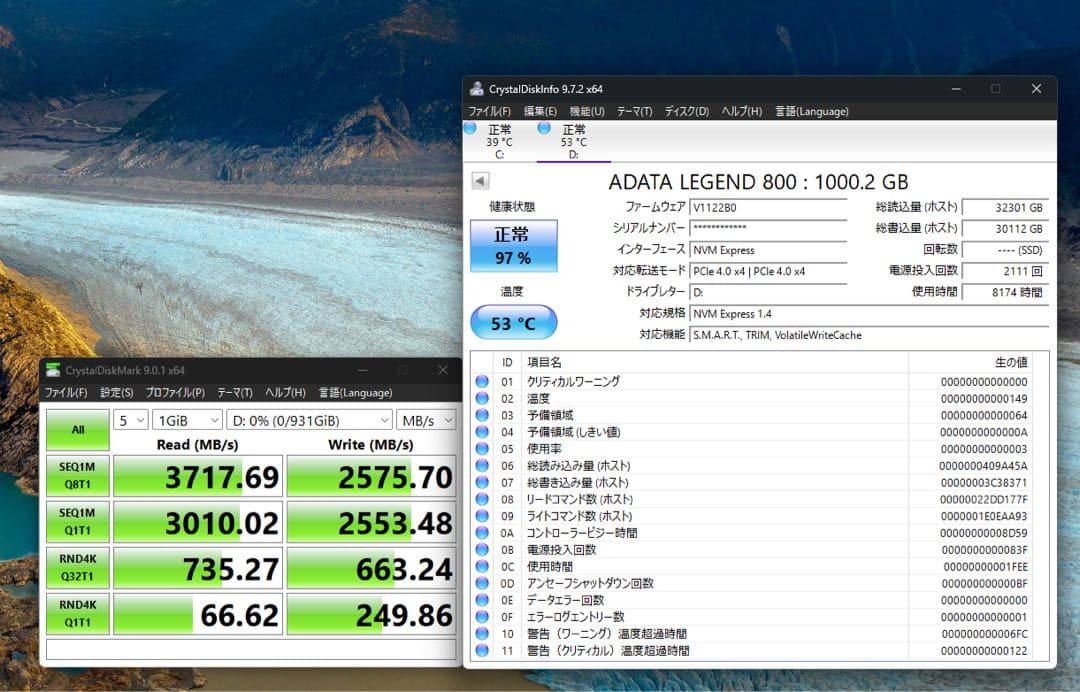The image size is (1080, 692).
Task: Click the 正常 97% health status box
Action: tap(513, 245)
